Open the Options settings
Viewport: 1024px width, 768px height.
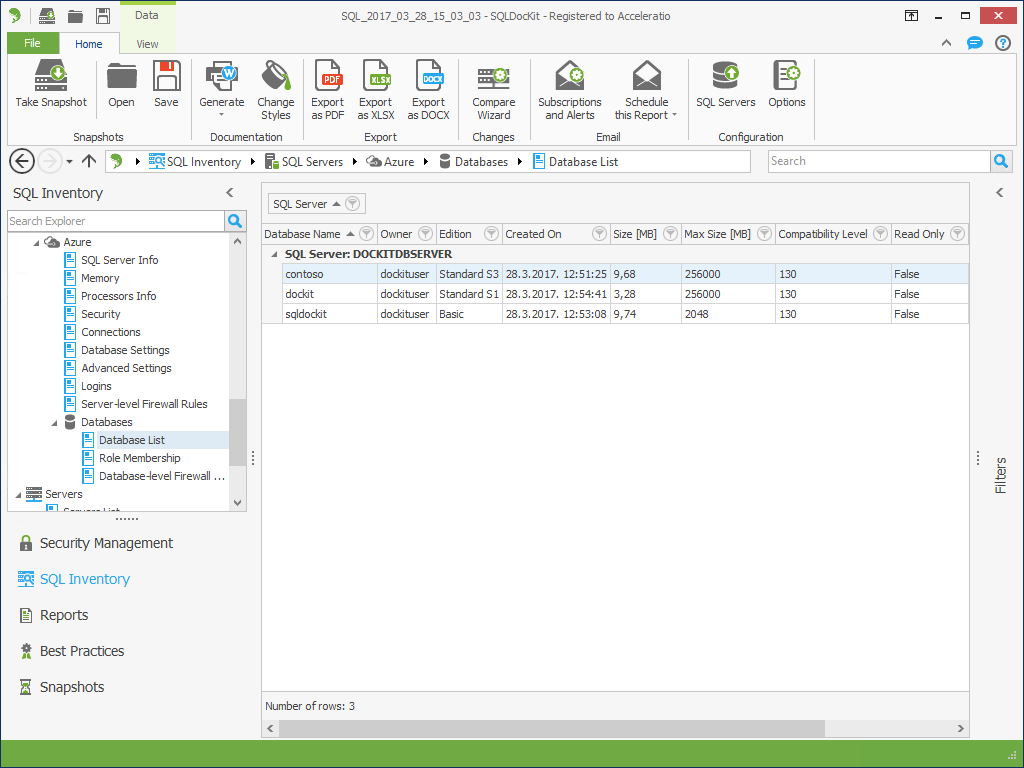tap(786, 84)
